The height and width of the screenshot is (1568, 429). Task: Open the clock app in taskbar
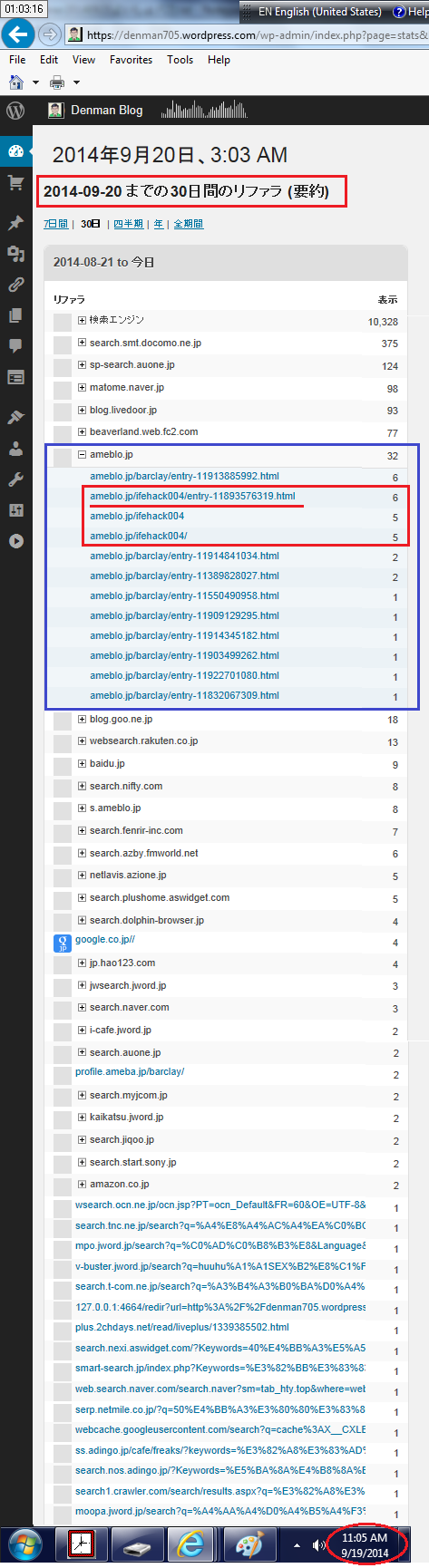[x=82, y=1544]
